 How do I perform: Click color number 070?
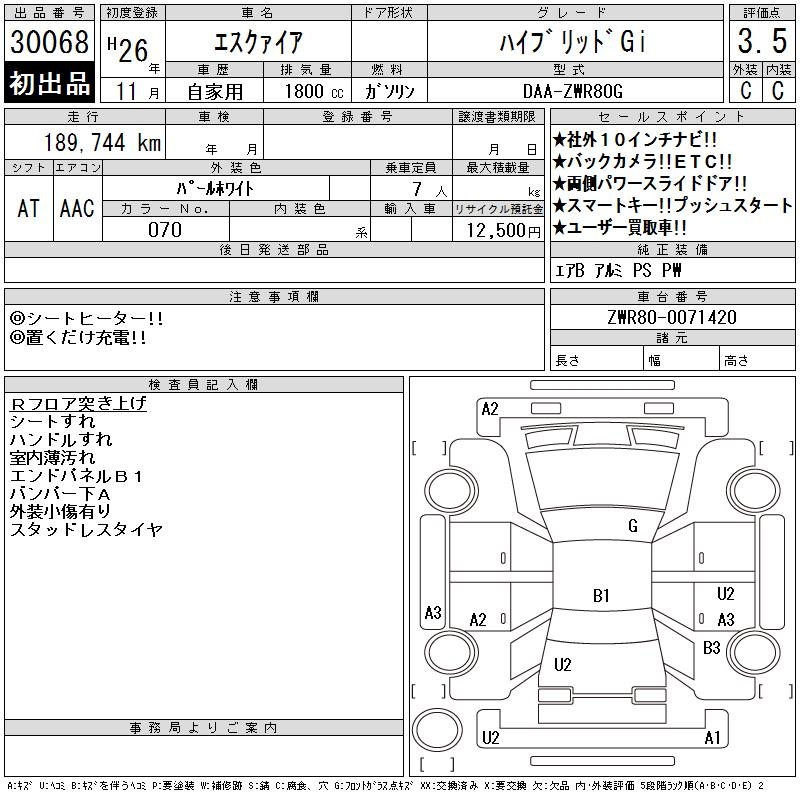165,230
